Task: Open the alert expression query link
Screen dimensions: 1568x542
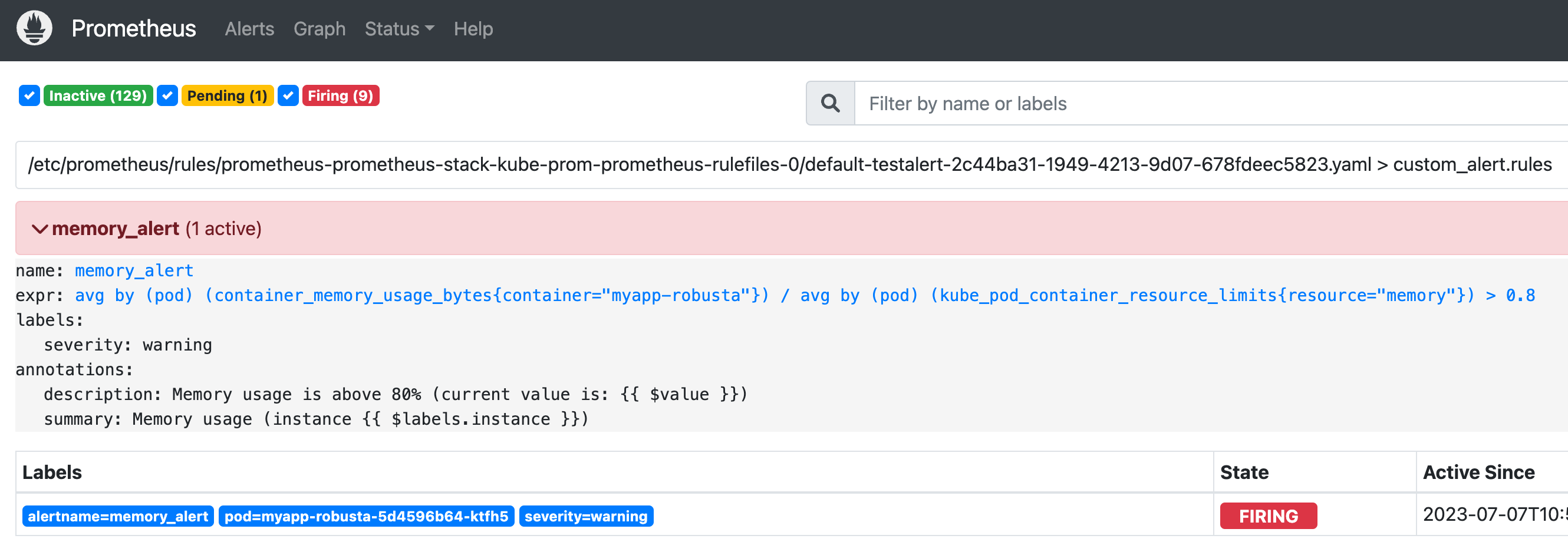Action: (x=805, y=296)
